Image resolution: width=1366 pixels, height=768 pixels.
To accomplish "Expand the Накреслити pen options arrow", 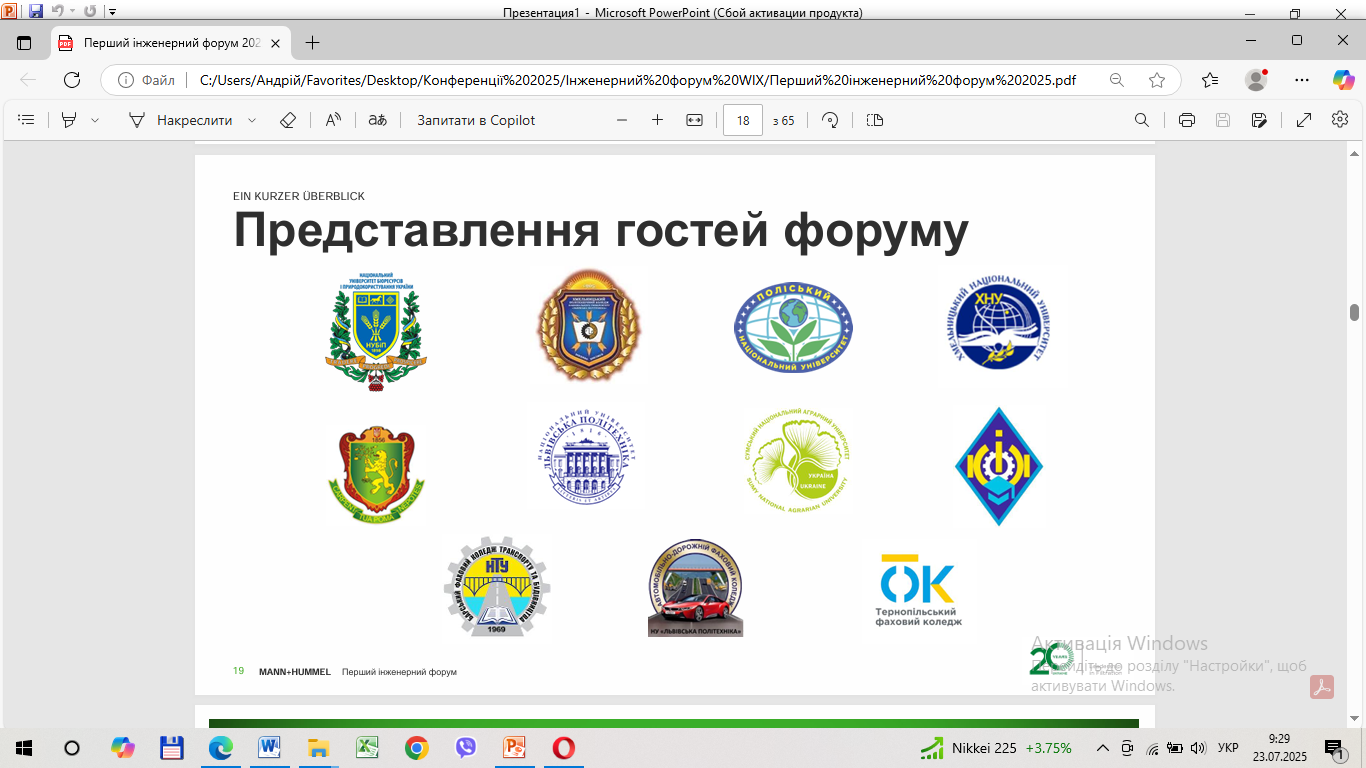I will pos(252,120).
